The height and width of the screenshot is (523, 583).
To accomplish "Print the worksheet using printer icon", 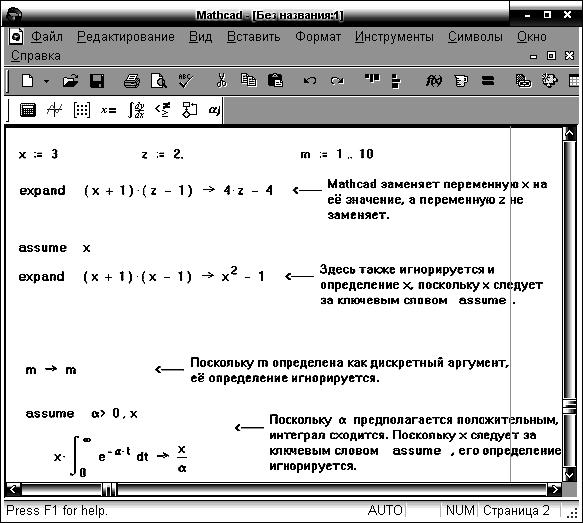I will 132,80.
